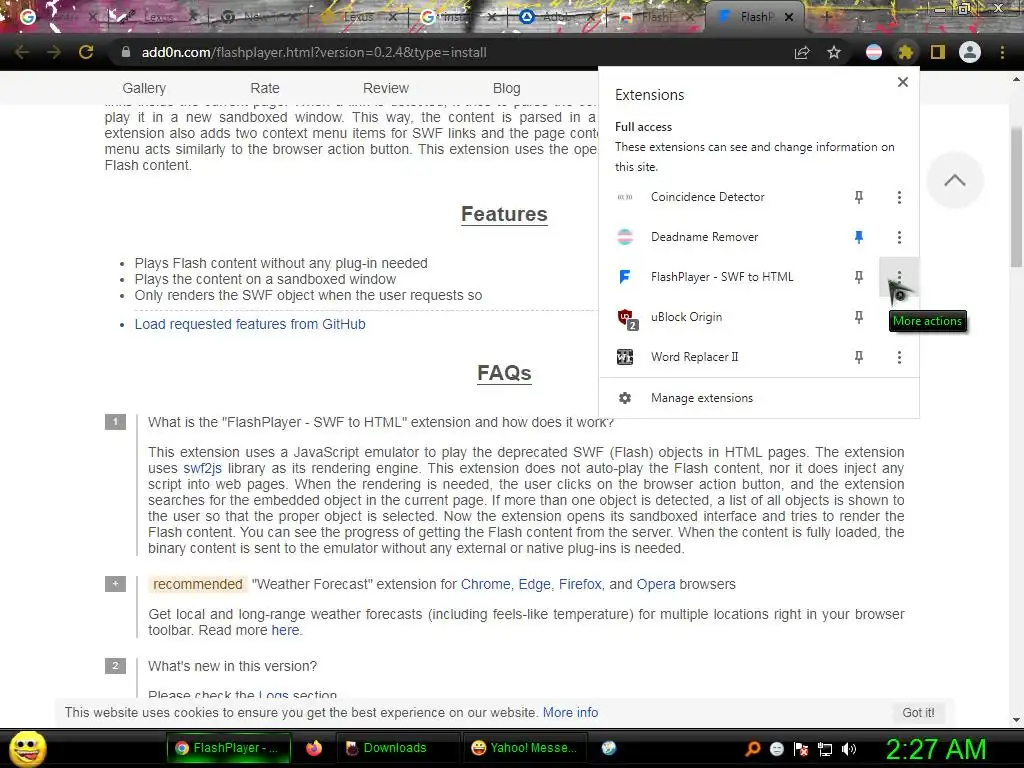Go forward one page

coord(54,52)
